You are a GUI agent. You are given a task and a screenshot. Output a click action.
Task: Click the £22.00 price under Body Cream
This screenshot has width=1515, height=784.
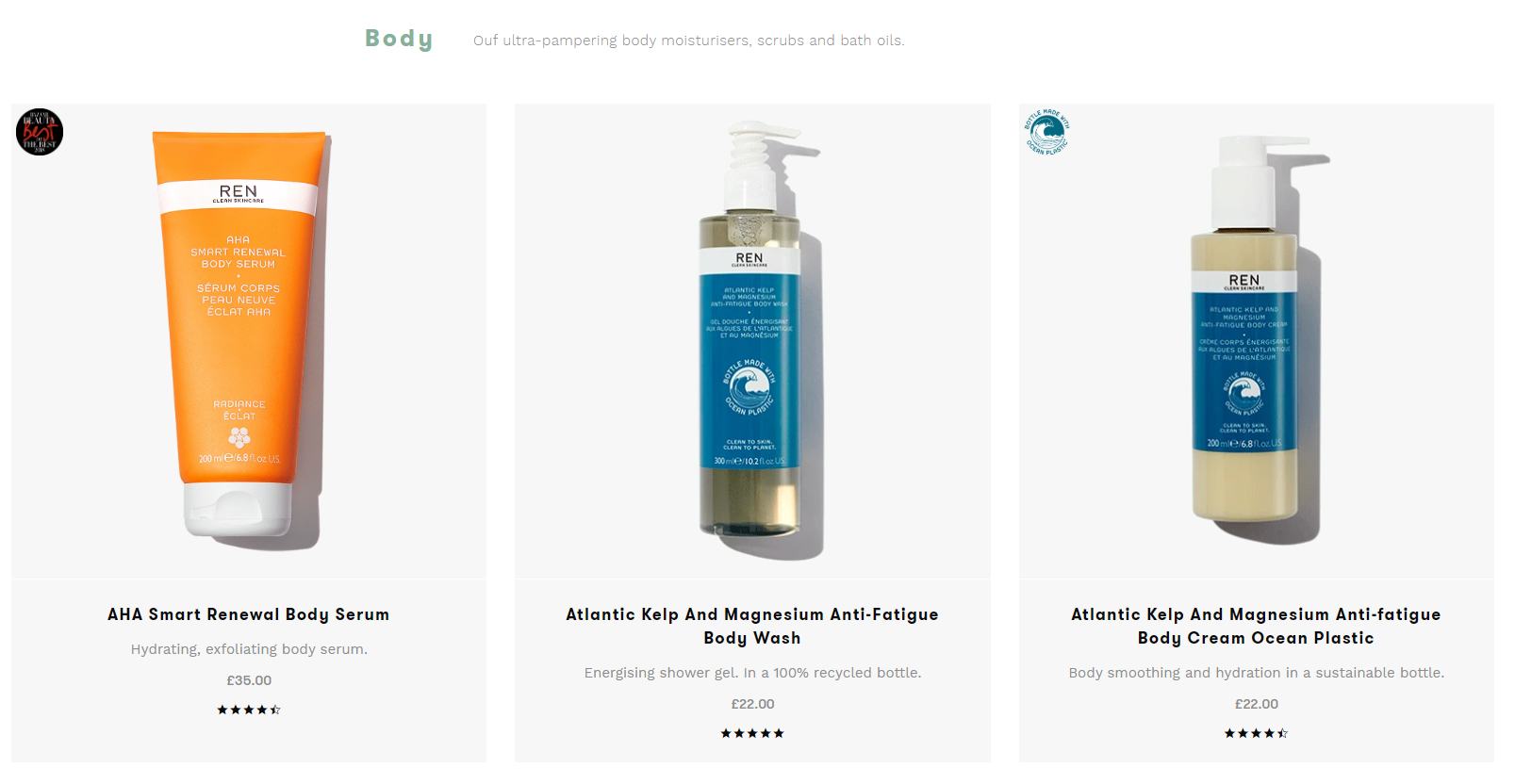coord(1257,704)
